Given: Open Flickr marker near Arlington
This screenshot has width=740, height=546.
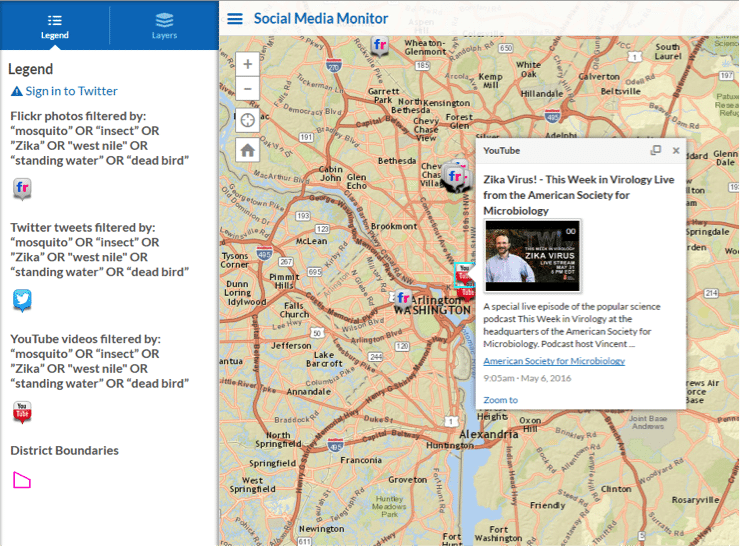Looking at the screenshot, I should click(x=403, y=299).
